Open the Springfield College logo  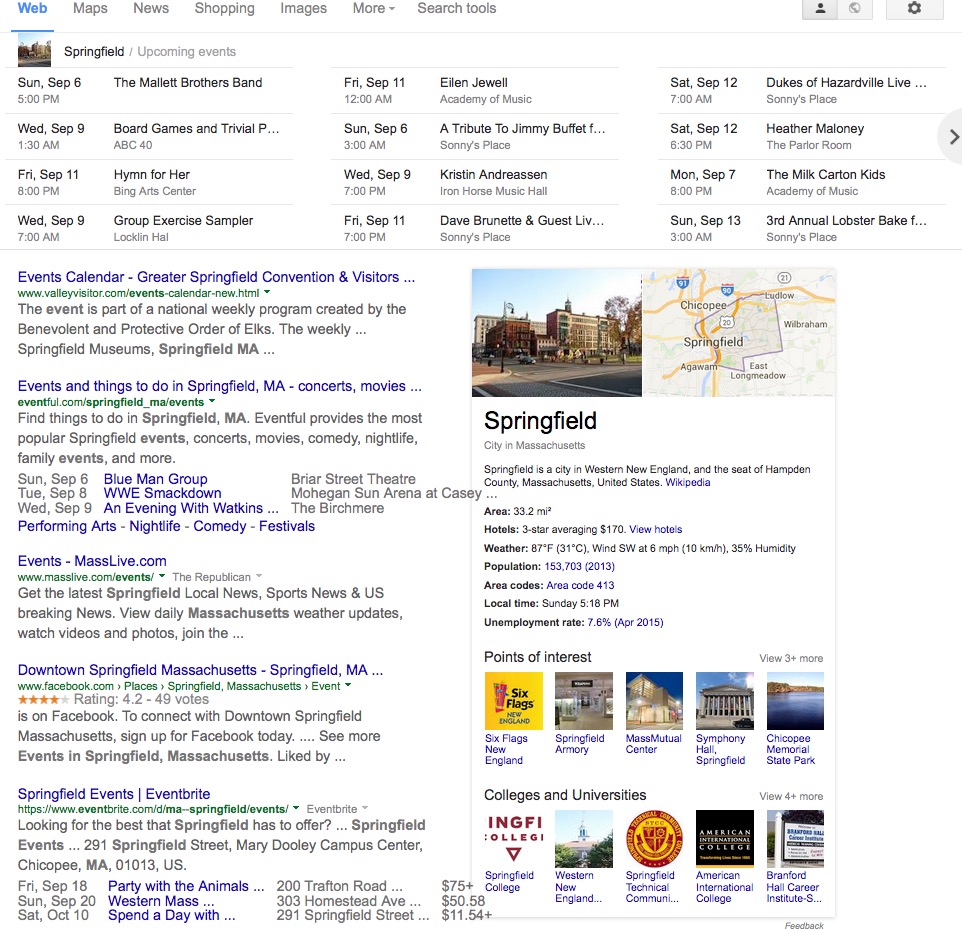(x=514, y=839)
